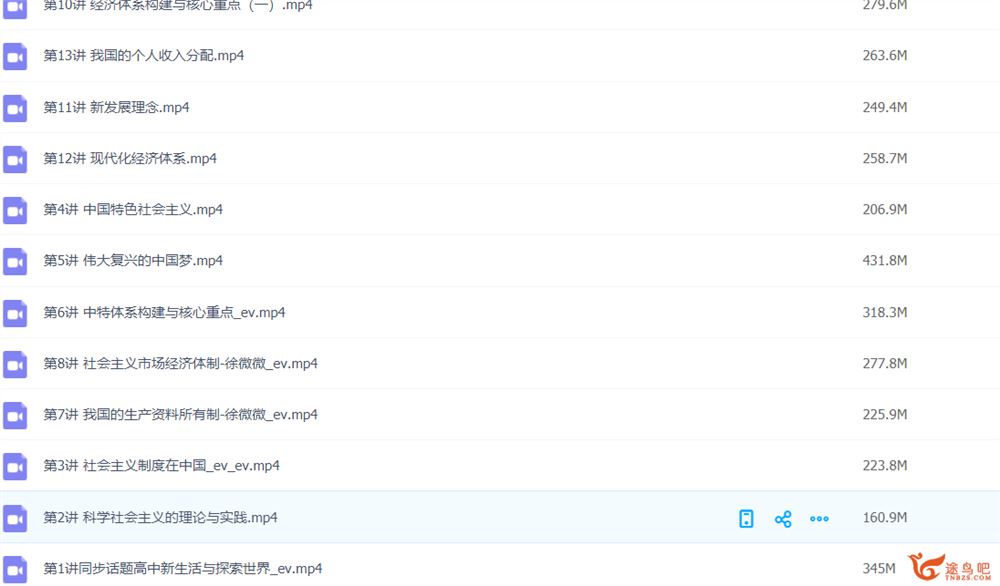Screen dimensions: 1000x586
Task: Open 第1讲同步话题高中新生活与探索世界 video
Action: 183,568
